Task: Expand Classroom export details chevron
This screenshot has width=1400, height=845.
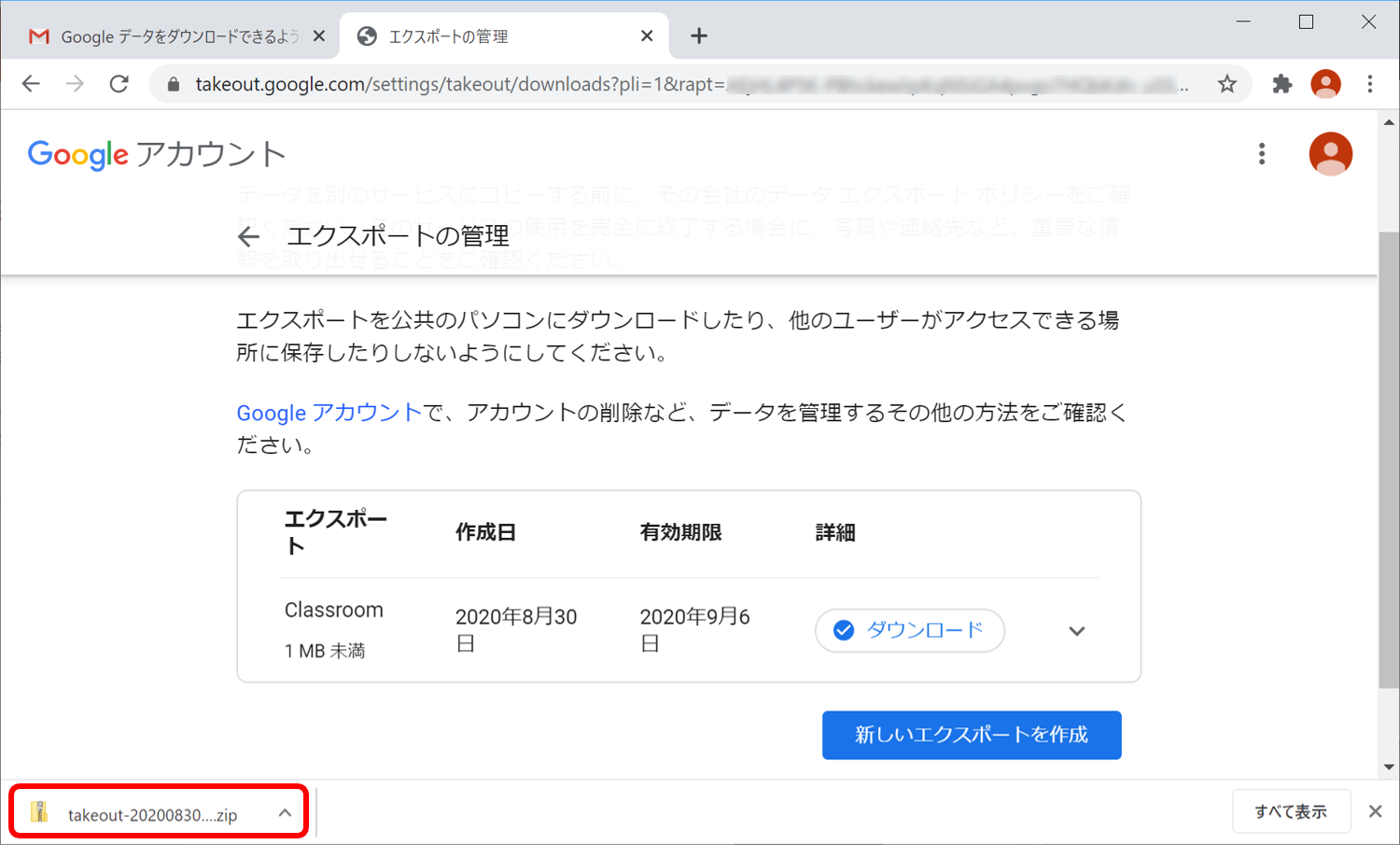Action: [x=1077, y=631]
